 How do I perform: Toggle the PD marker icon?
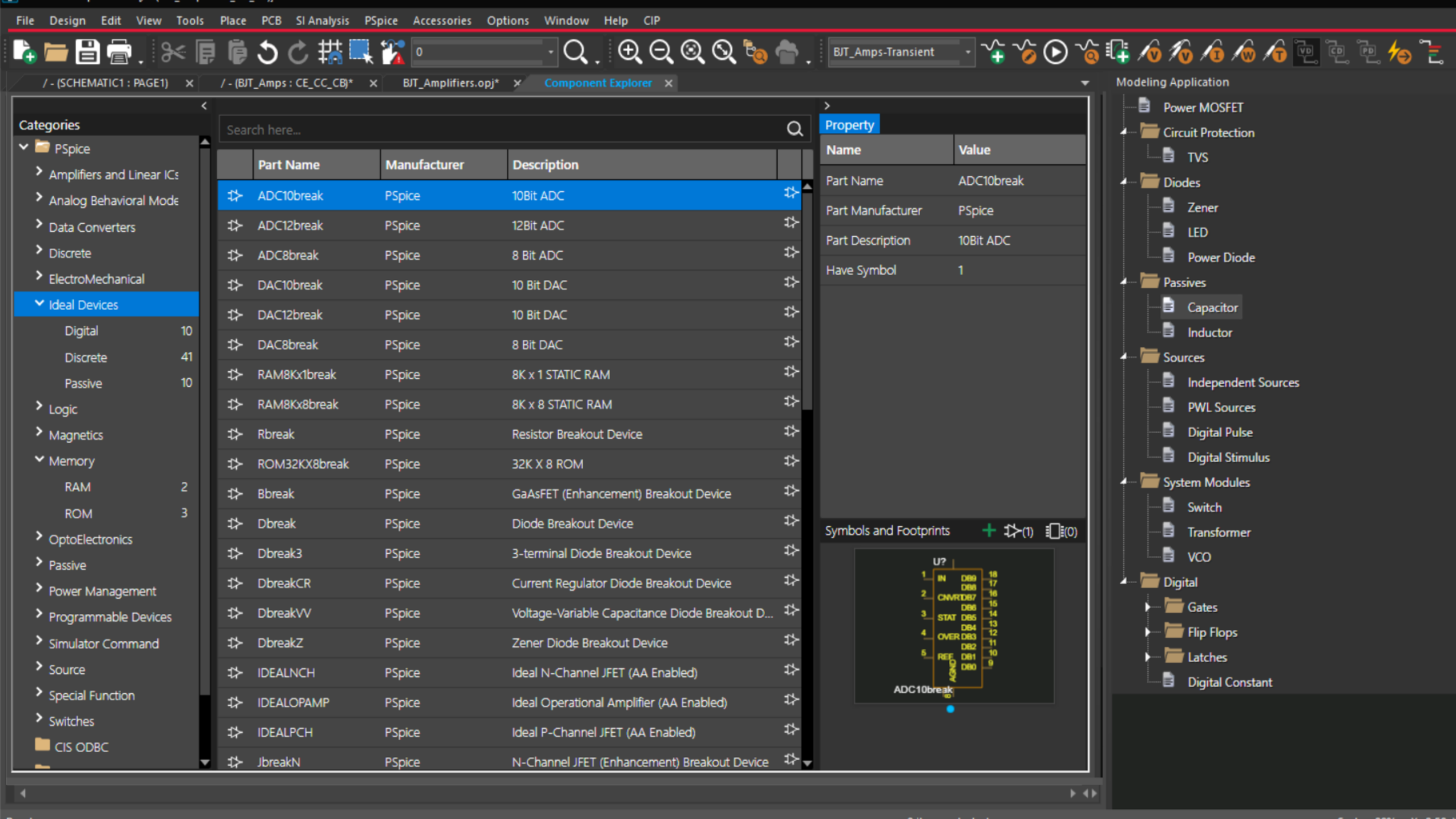tap(1368, 52)
